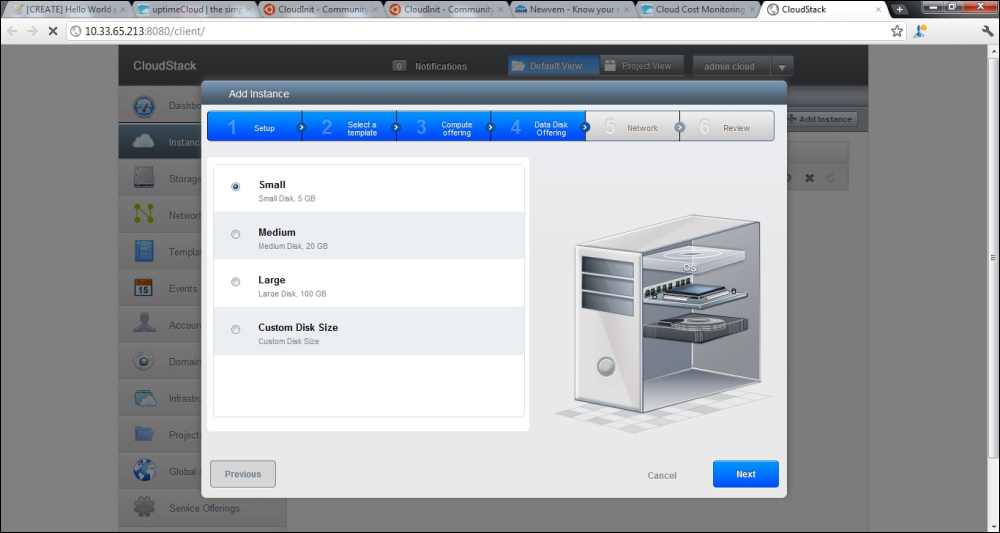Switch to the Cloud Cost Monitoring browser tab
This screenshot has width=1000, height=533.
[698, 10]
